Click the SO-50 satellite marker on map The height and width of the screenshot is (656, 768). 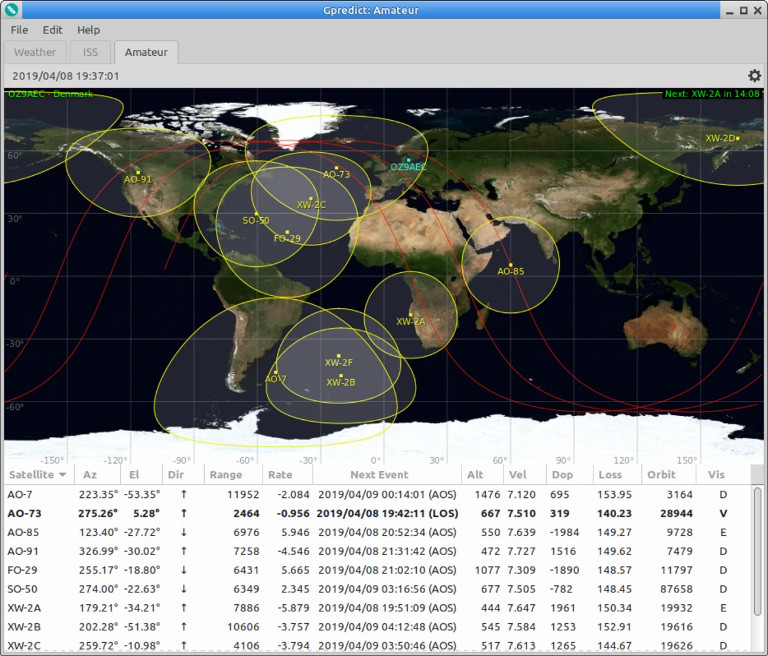[256, 214]
